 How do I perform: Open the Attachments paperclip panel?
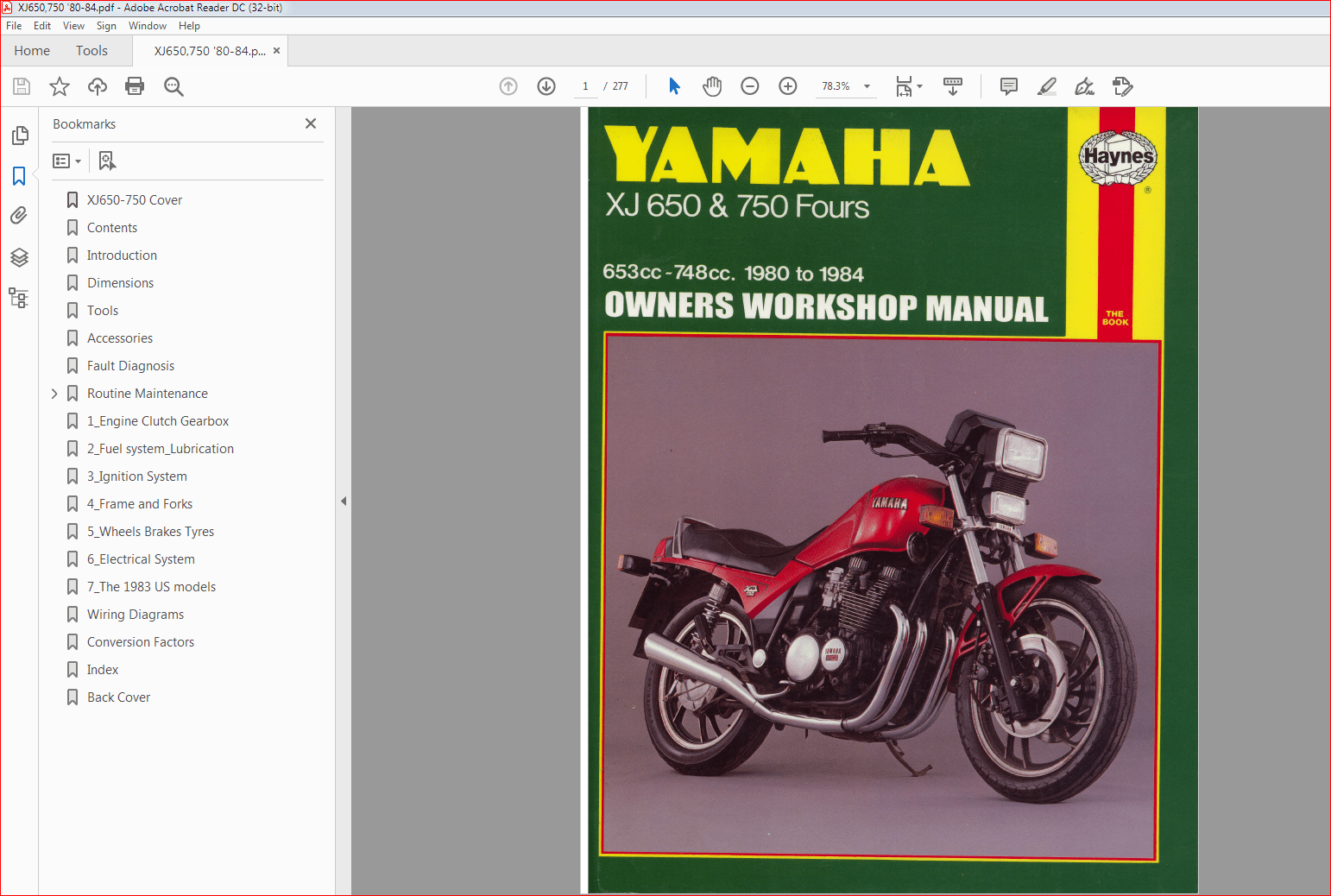pyautogui.click(x=19, y=216)
